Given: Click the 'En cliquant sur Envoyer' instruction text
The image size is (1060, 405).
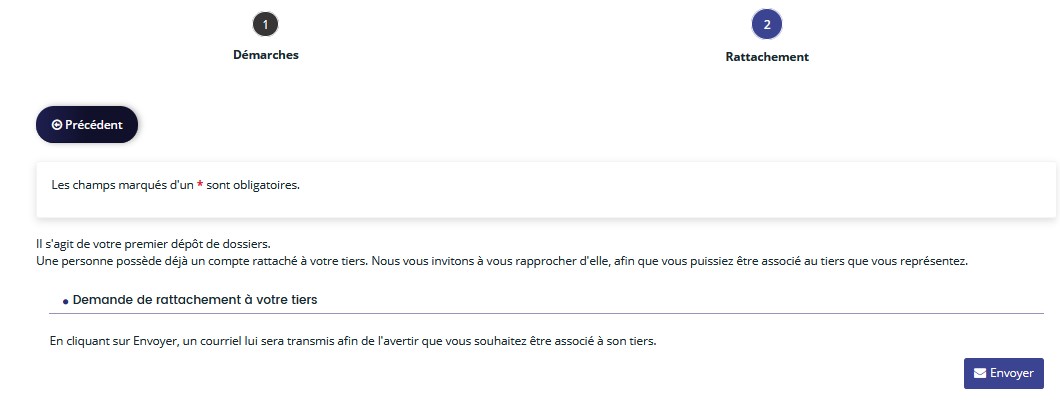Looking at the screenshot, I should [353, 341].
